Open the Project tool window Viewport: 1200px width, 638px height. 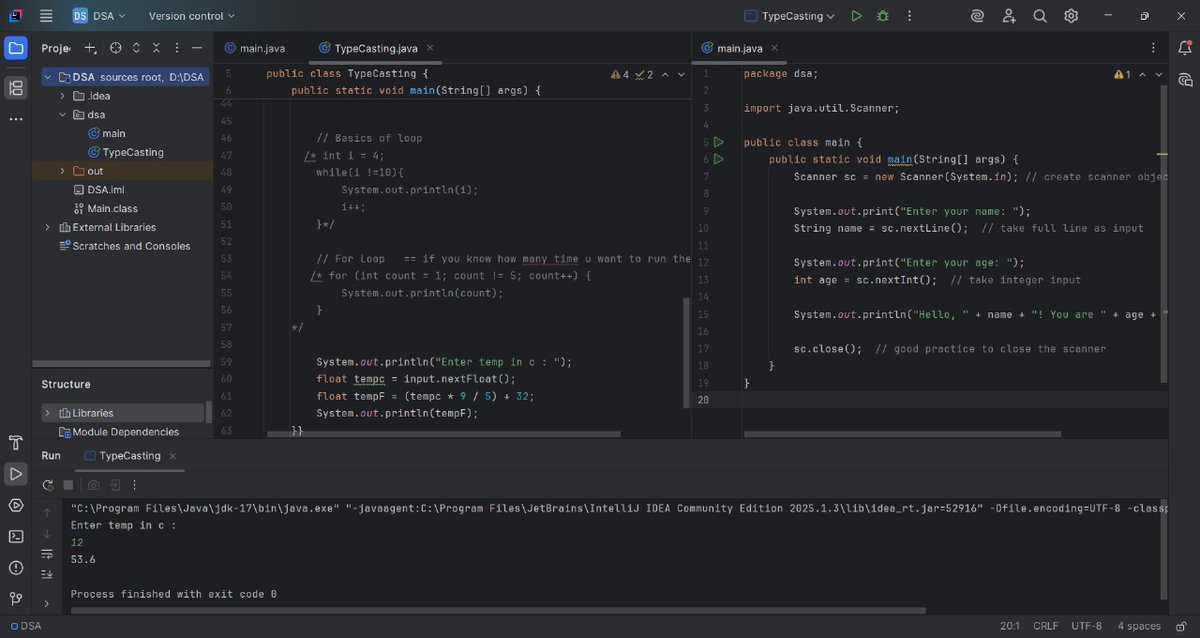click(x=16, y=48)
